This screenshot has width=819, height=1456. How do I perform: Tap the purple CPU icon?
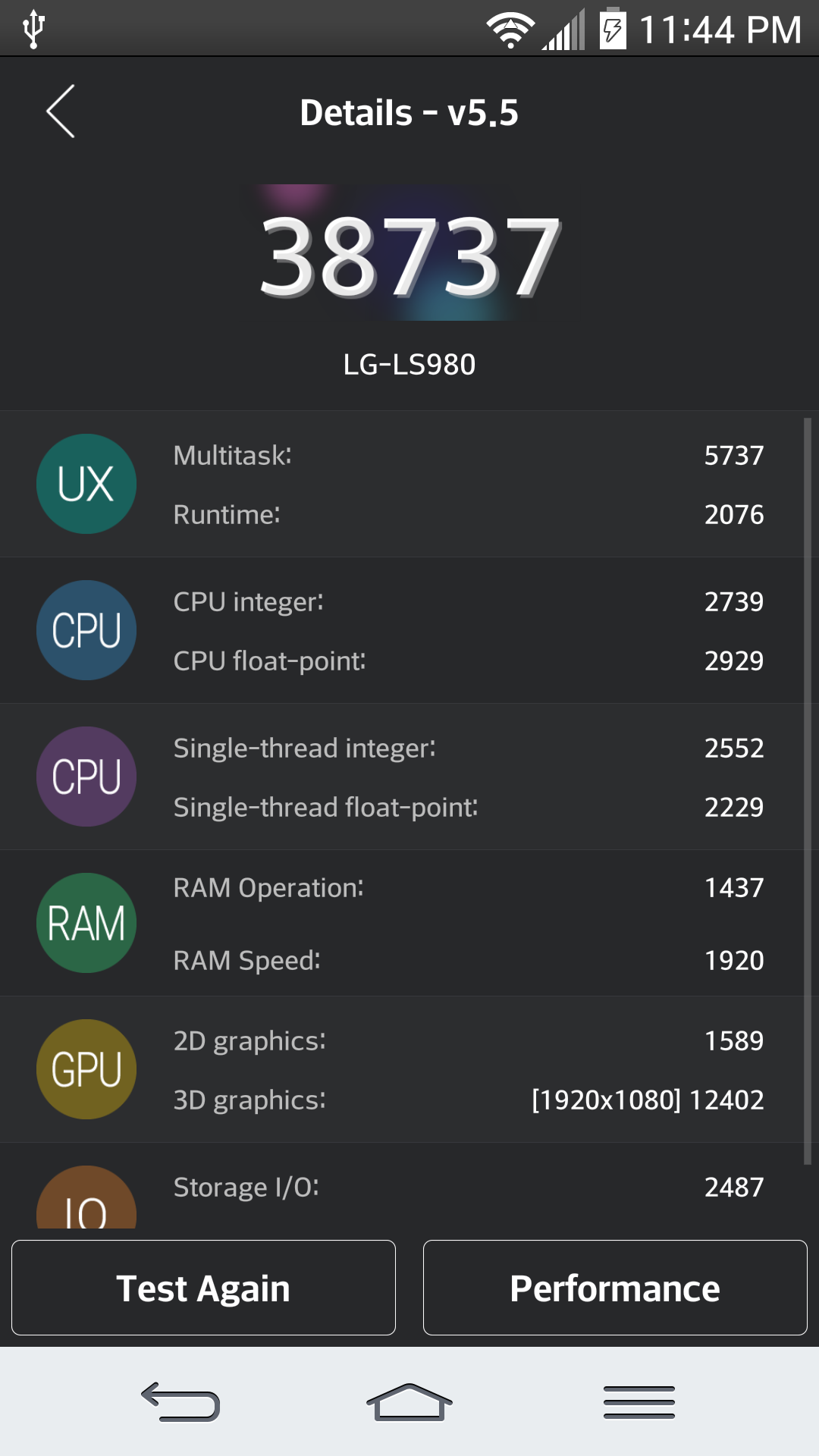click(86, 776)
